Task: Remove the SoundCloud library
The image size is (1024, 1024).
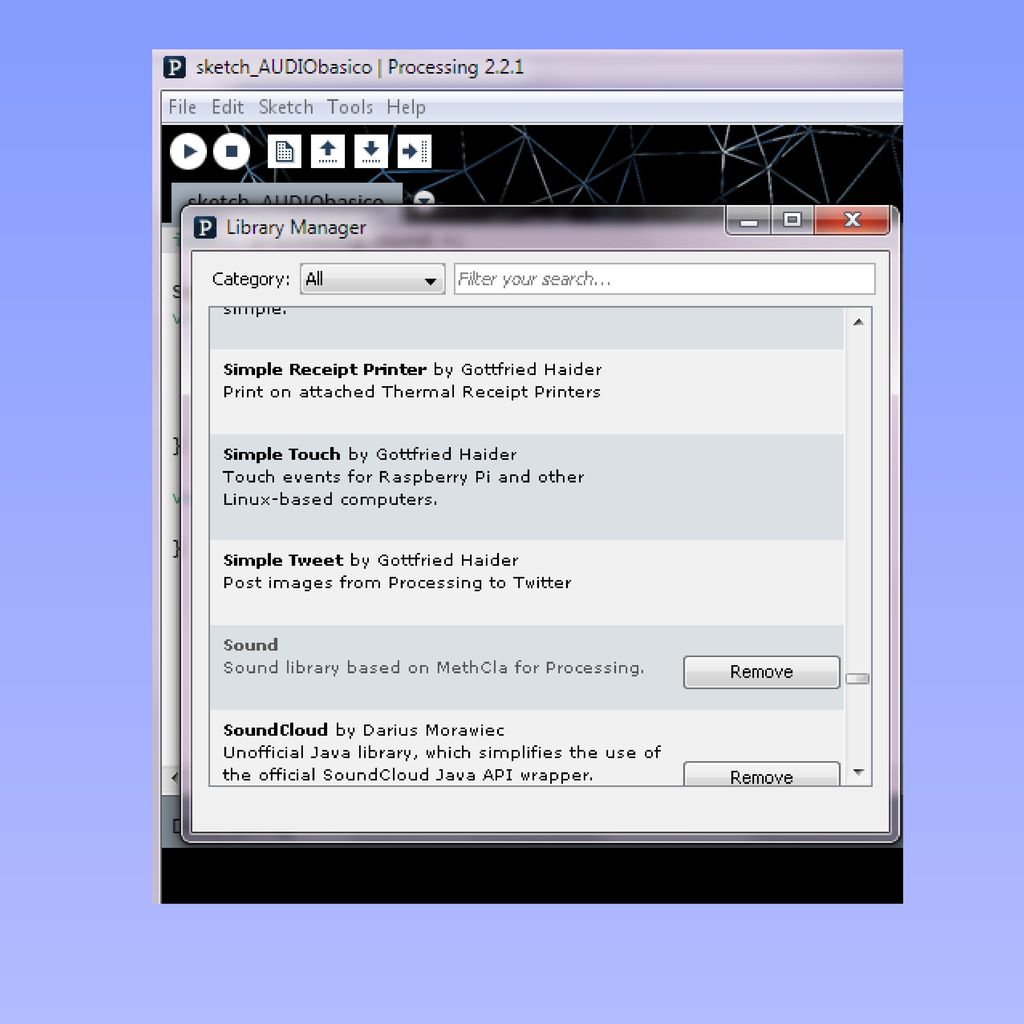Action: (x=761, y=775)
